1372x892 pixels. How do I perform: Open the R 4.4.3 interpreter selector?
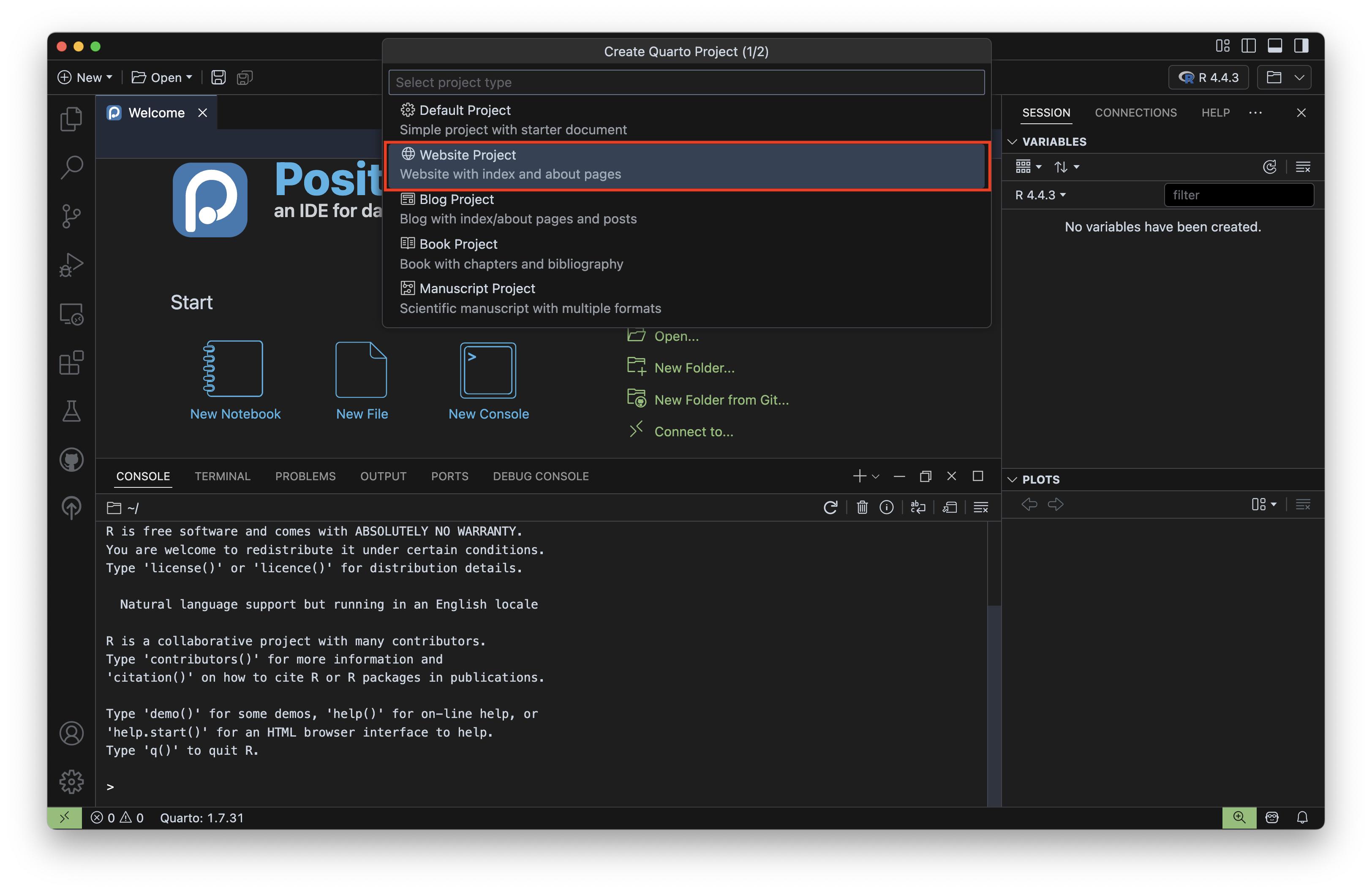point(1209,77)
